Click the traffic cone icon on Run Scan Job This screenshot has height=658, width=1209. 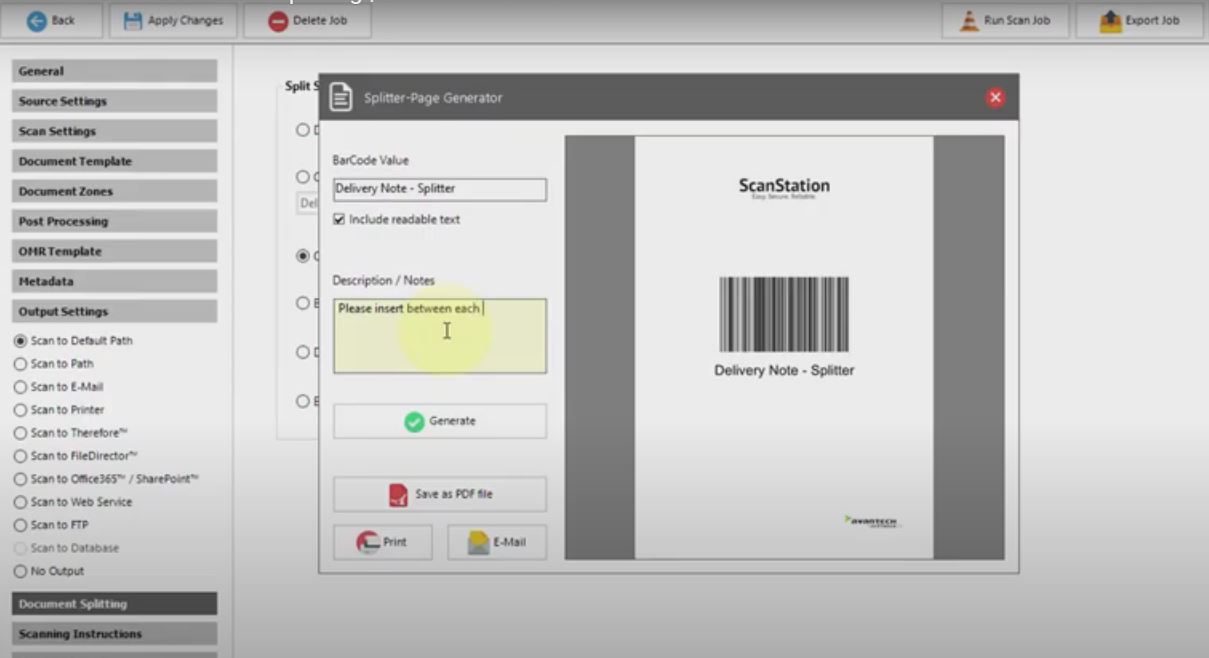tap(969, 21)
